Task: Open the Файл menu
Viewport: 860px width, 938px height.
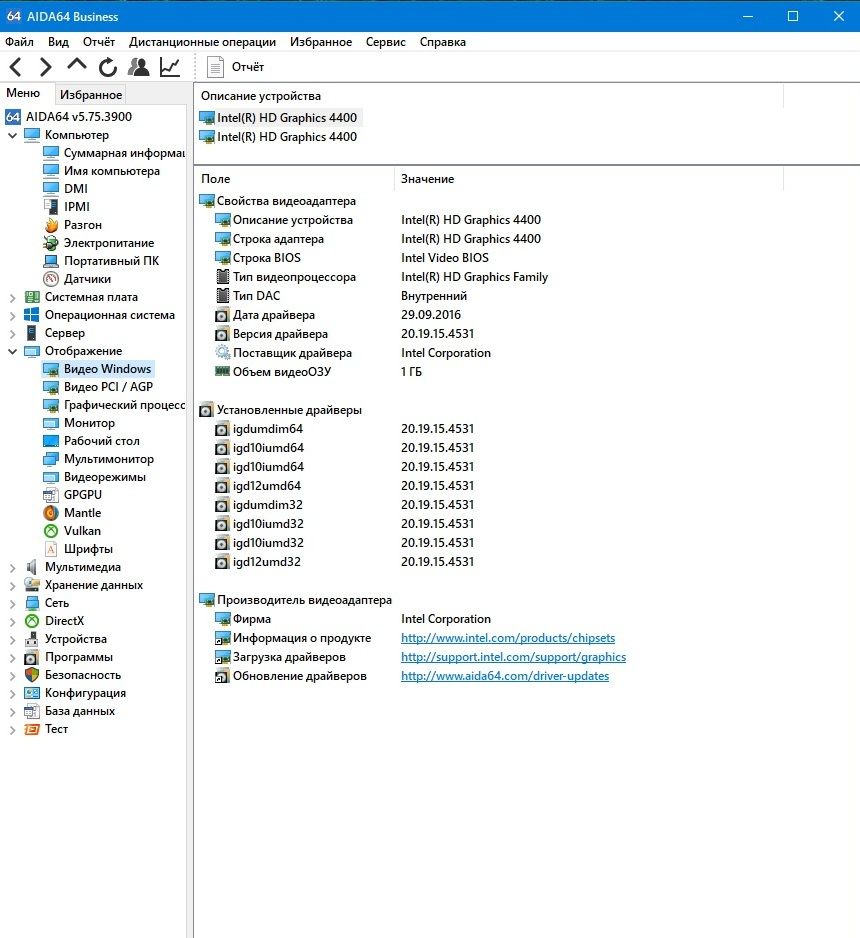Action: pos(19,42)
